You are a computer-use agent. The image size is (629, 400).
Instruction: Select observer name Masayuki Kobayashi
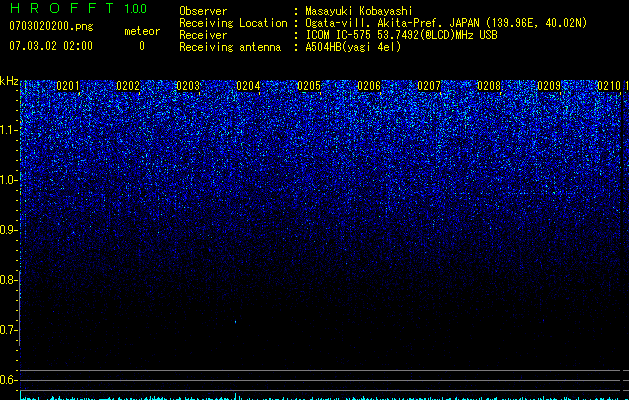pos(359,11)
